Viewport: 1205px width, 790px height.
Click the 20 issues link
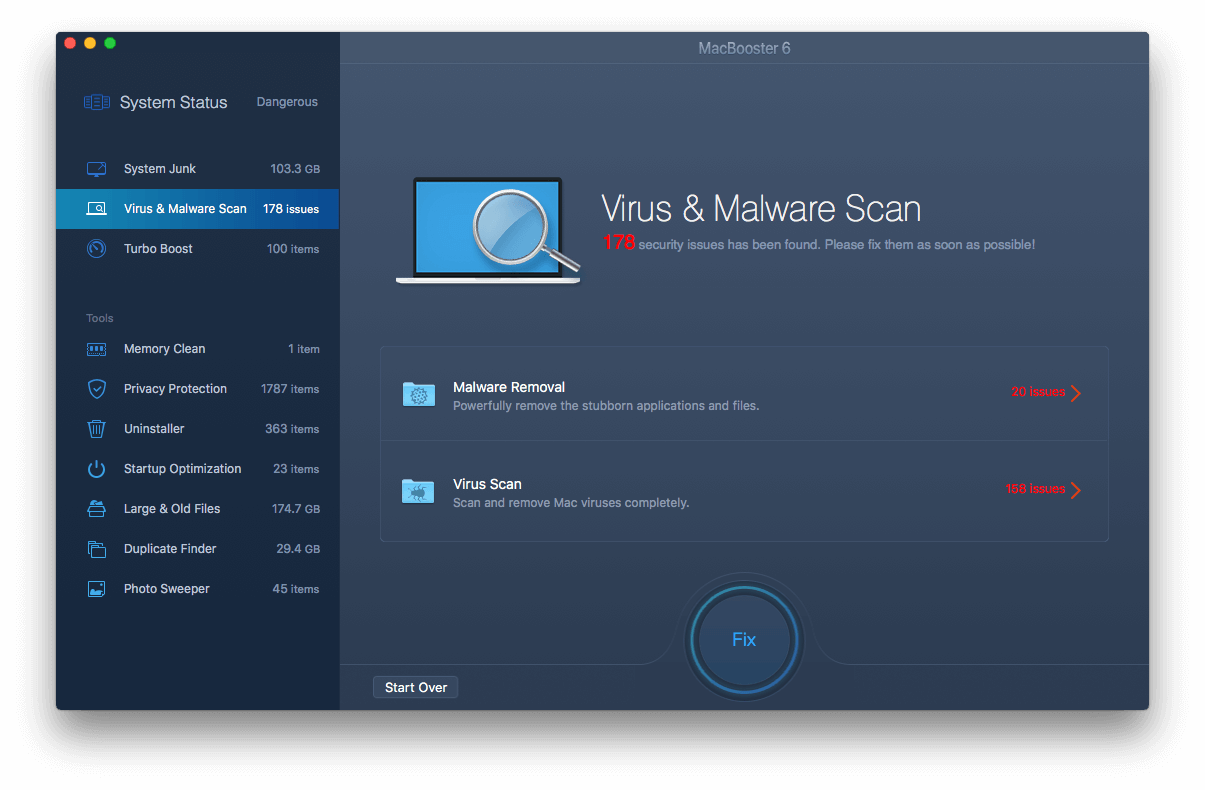tap(1038, 392)
